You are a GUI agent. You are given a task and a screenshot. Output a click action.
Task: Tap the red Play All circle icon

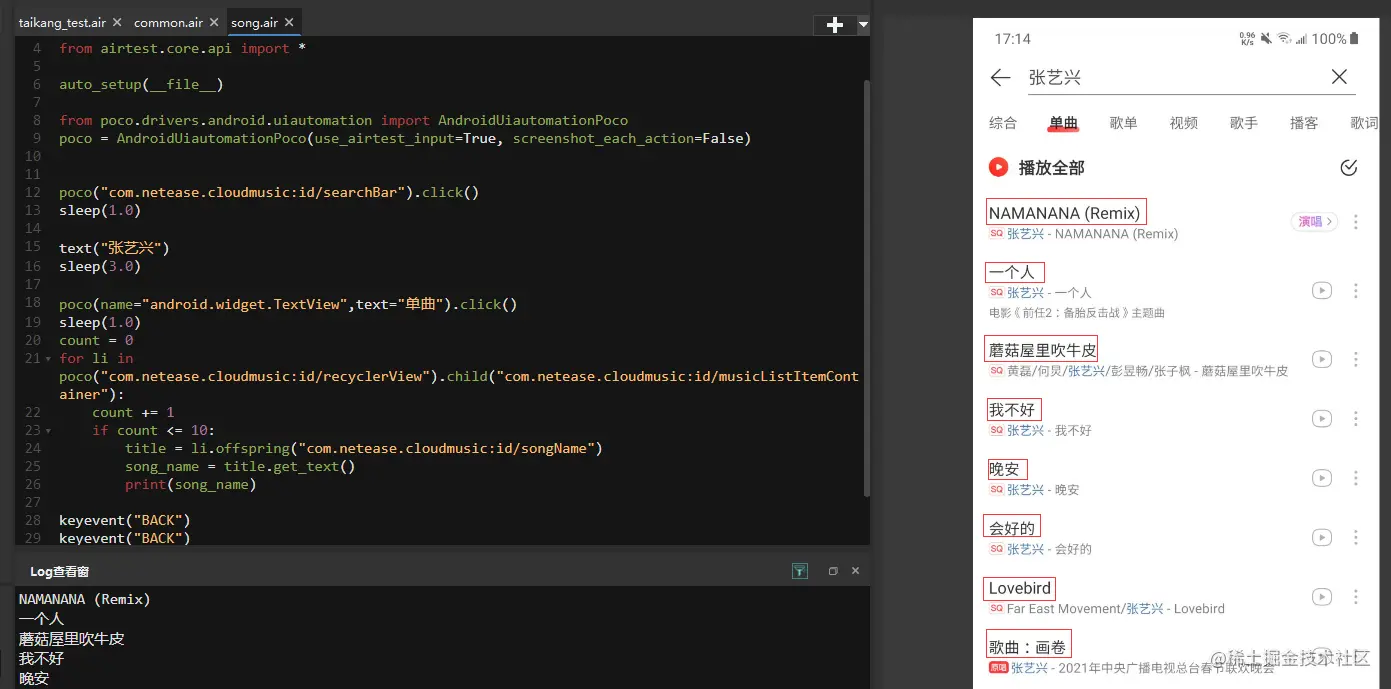click(998, 167)
